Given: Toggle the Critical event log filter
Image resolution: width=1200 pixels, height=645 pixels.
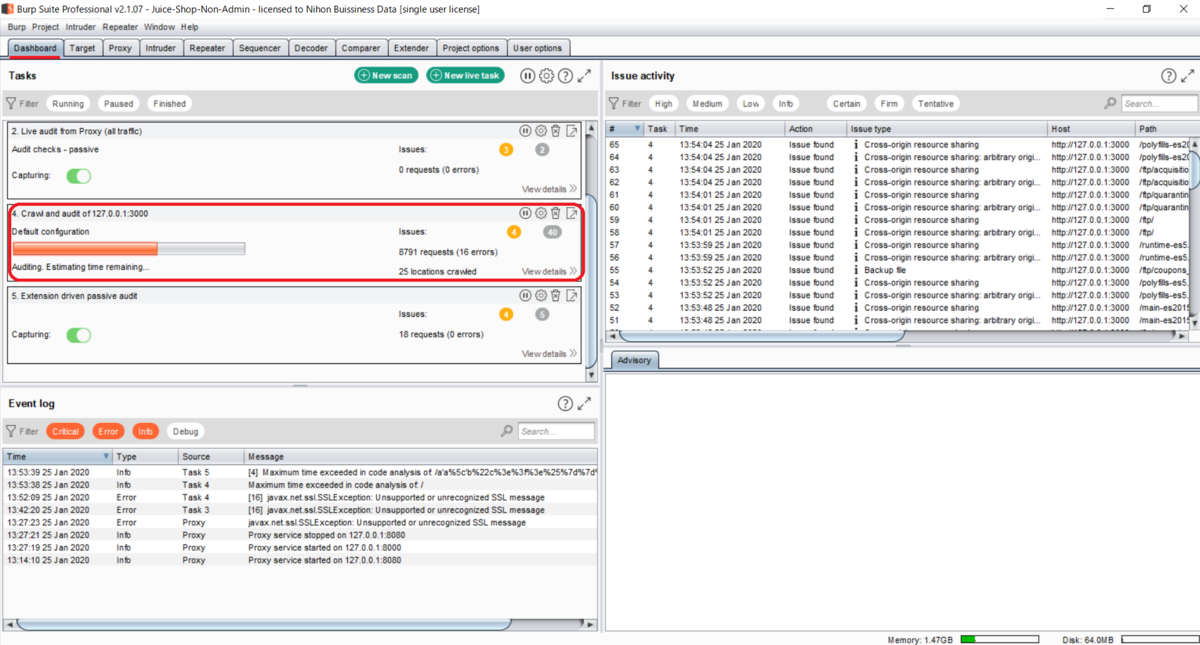Looking at the screenshot, I should pyautogui.click(x=65, y=431).
